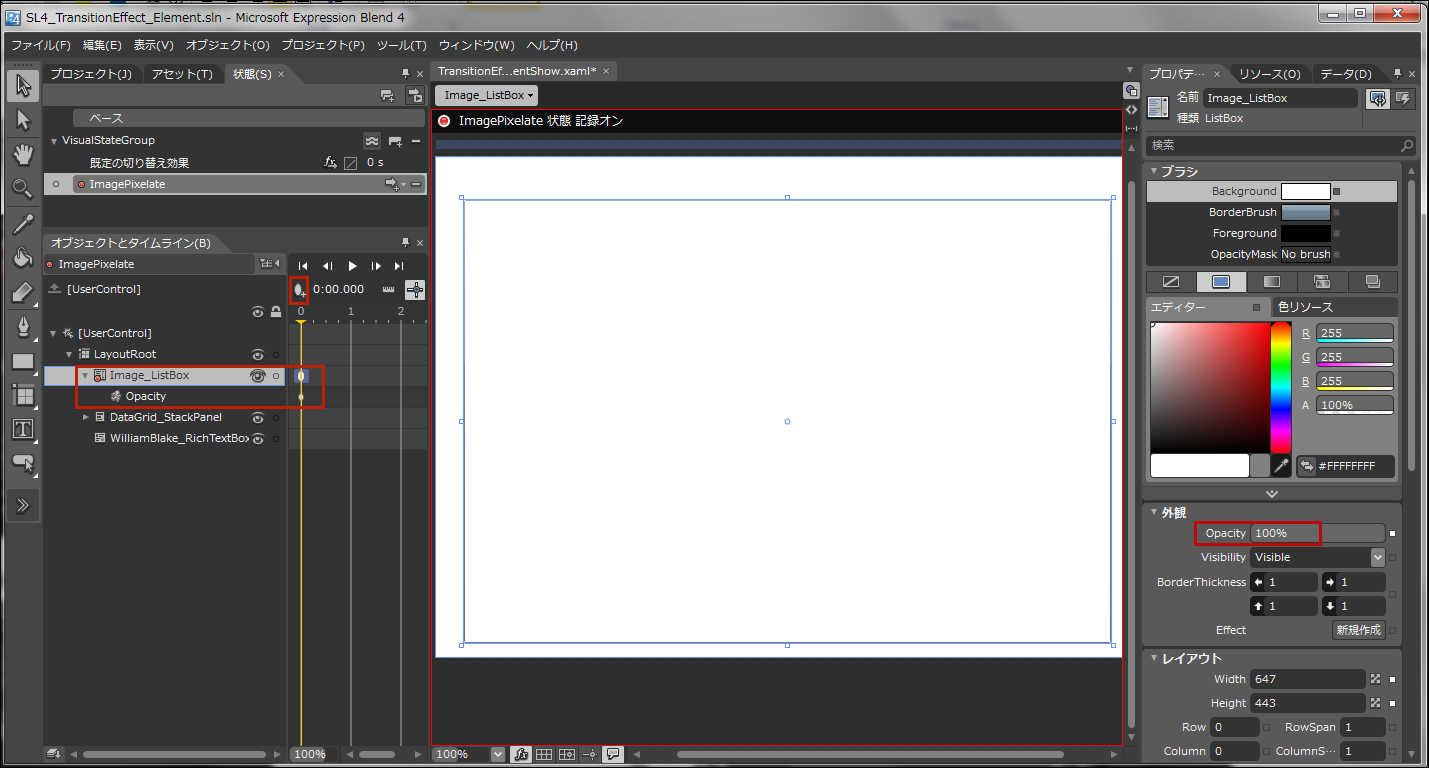The image size is (1429, 768).
Task: Click the rainbow hue slider
Action: click(x=1281, y=387)
